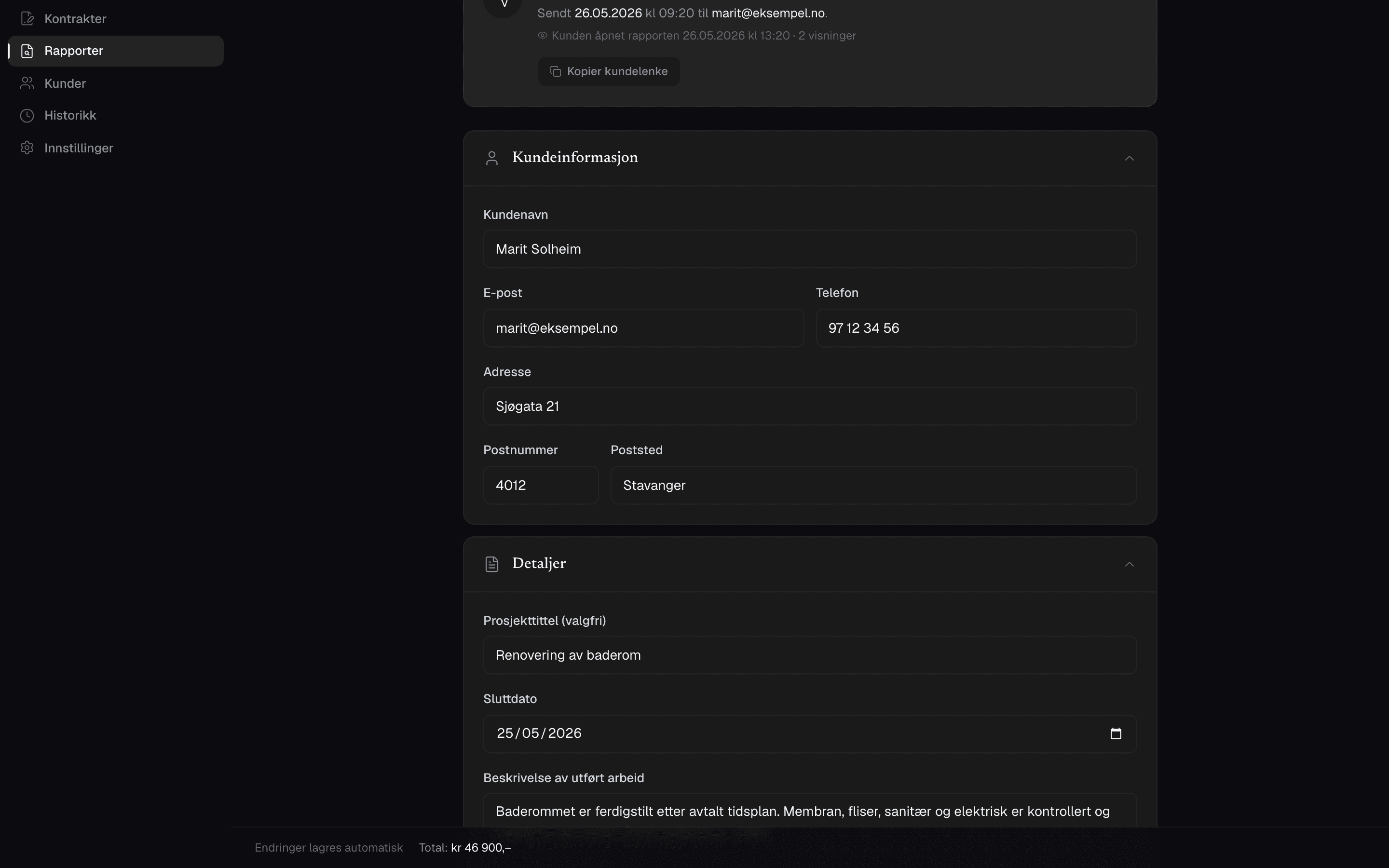Click the eye icon beside Kunden åpnet rapporten
The image size is (1389, 868).
(x=543, y=36)
